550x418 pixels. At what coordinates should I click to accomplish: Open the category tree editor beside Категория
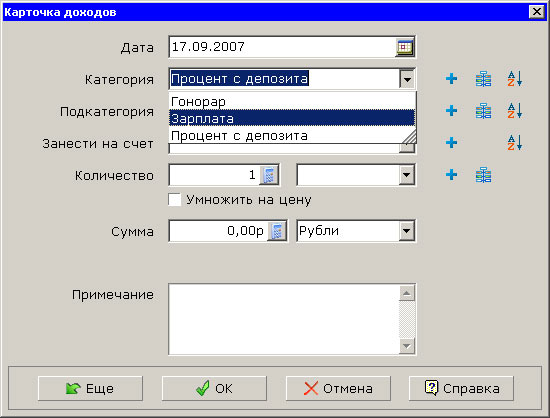[483, 79]
